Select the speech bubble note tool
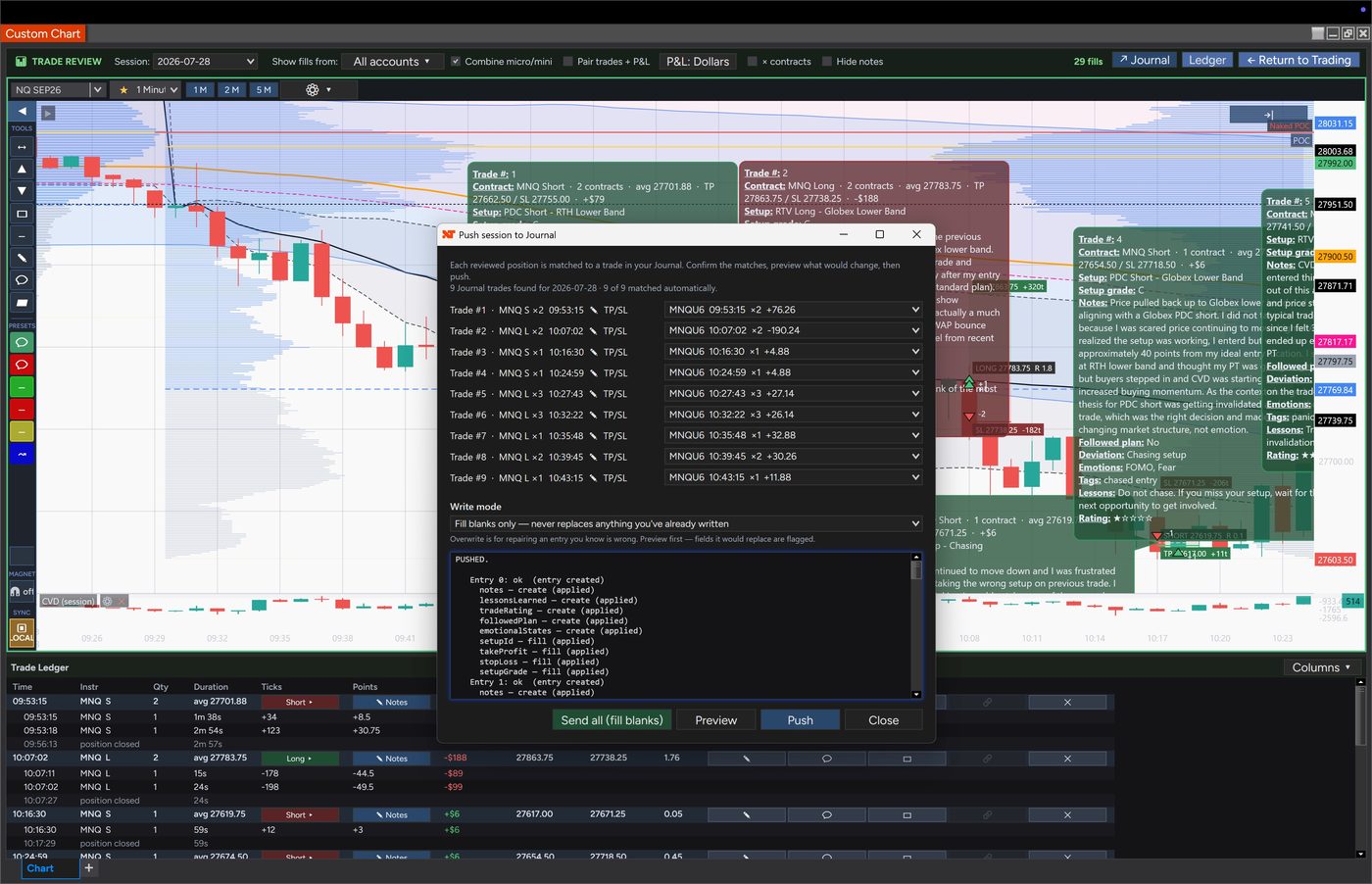Screen dimensions: 1372x884 click(x=22, y=280)
